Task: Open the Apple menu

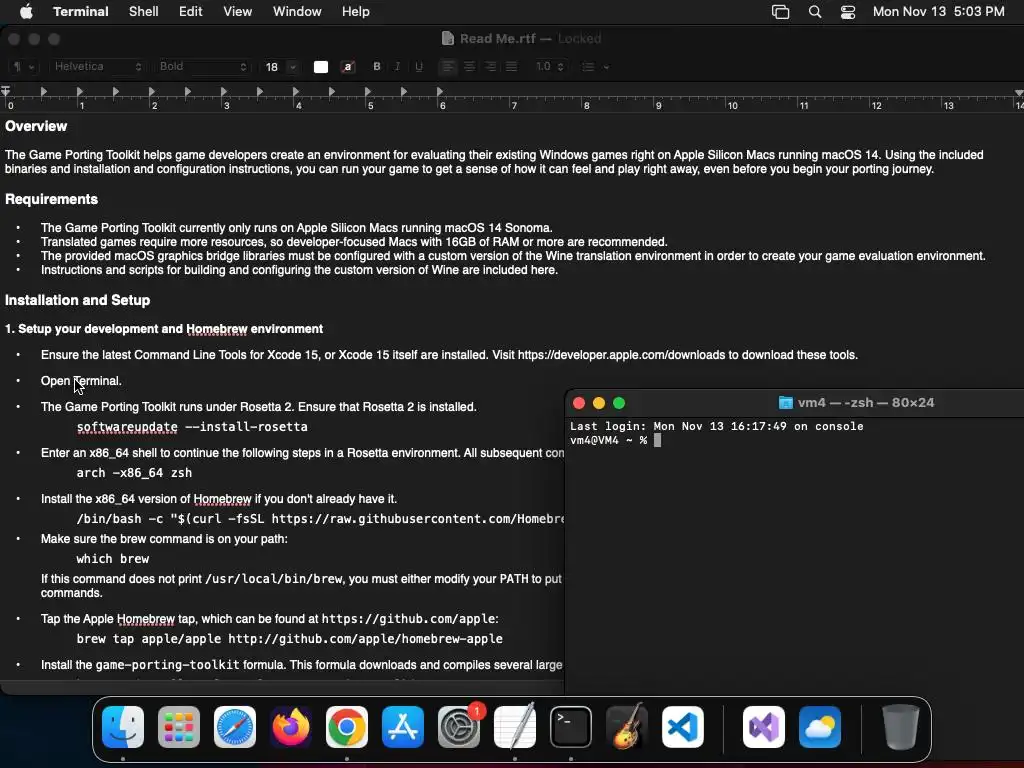Action: pos(26,11)
